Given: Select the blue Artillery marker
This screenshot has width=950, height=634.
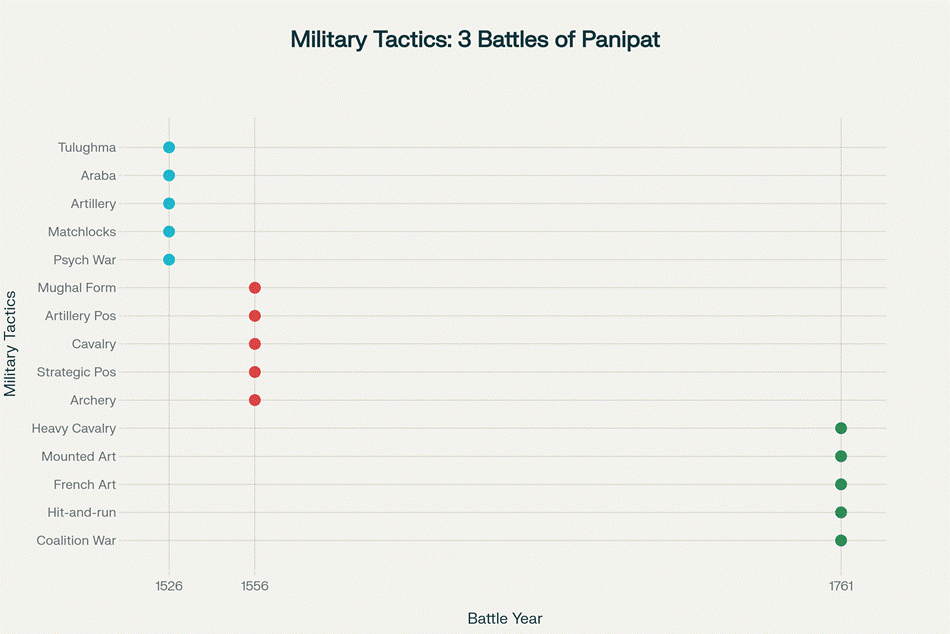Looking at the screenshot, I should tap(169, 204).
